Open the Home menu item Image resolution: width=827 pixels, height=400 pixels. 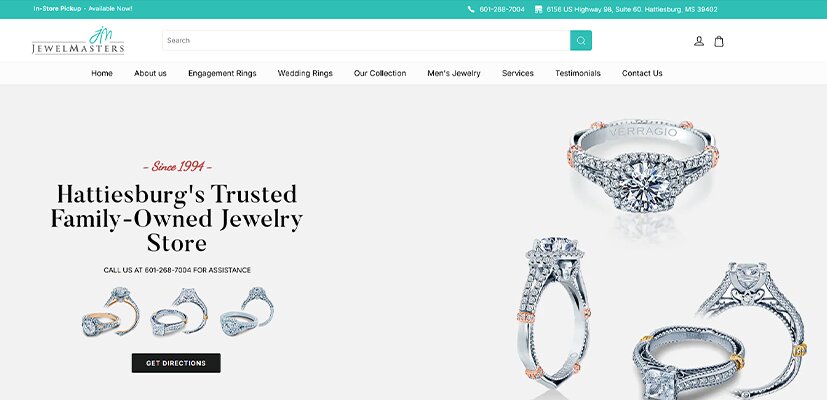102,73
